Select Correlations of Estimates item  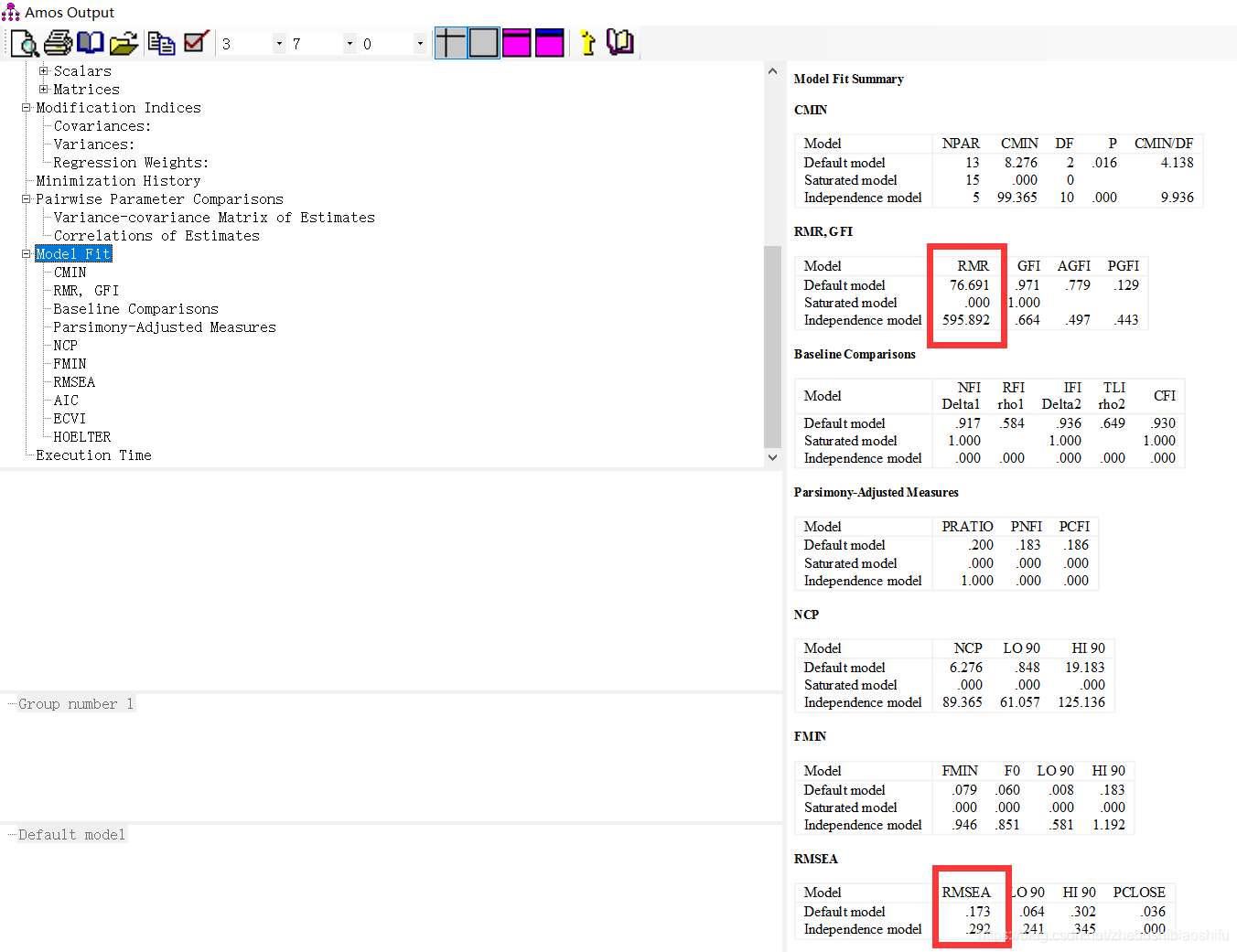click(x=156, y=236)
